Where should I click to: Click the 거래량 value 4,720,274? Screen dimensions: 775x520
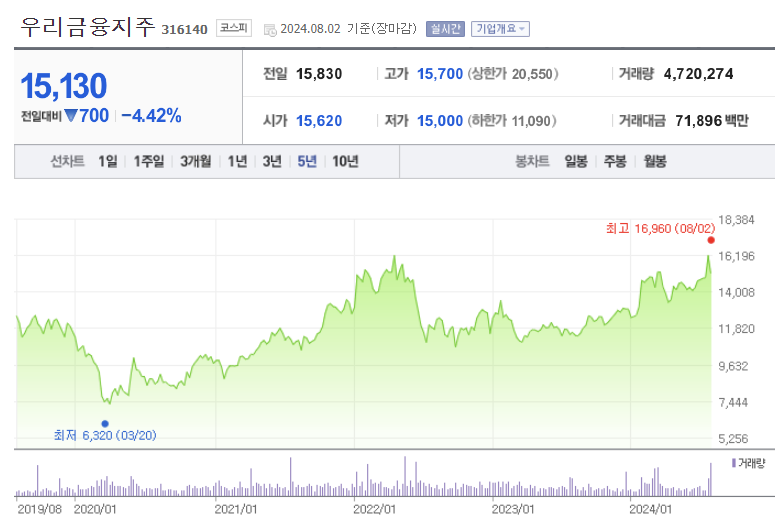click(698, 74)
